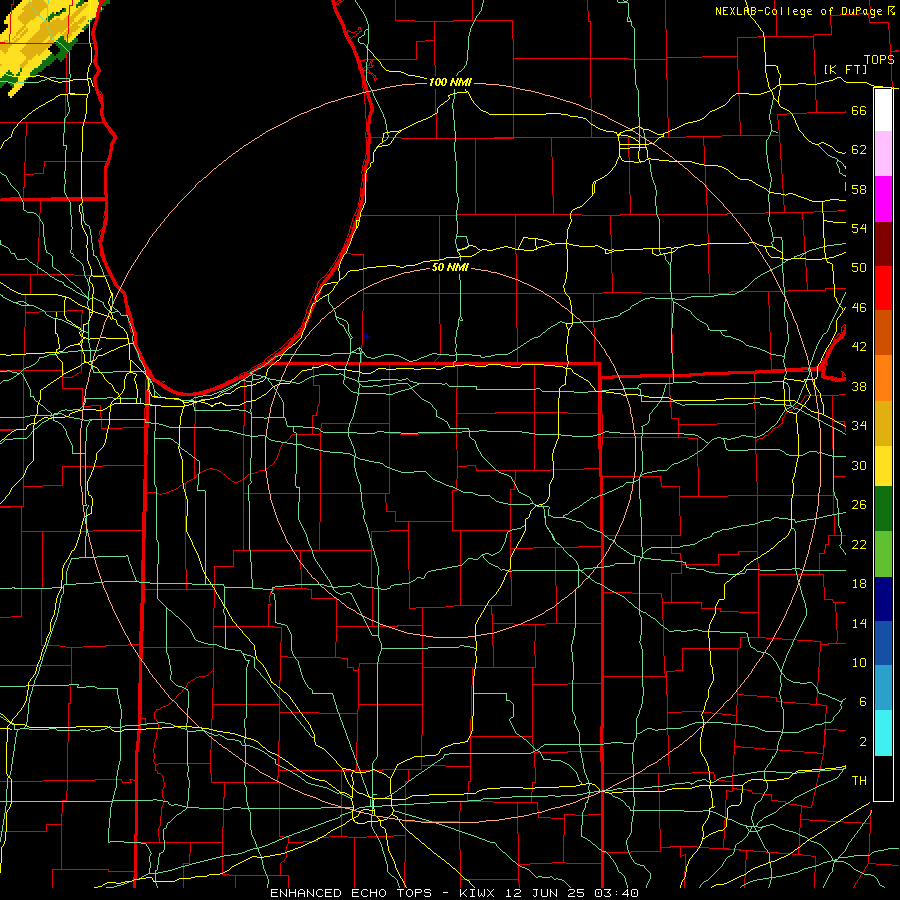Screen dimensions: 900x900
Task: Click the yellow legend swatch
Action: coord(883,466)
